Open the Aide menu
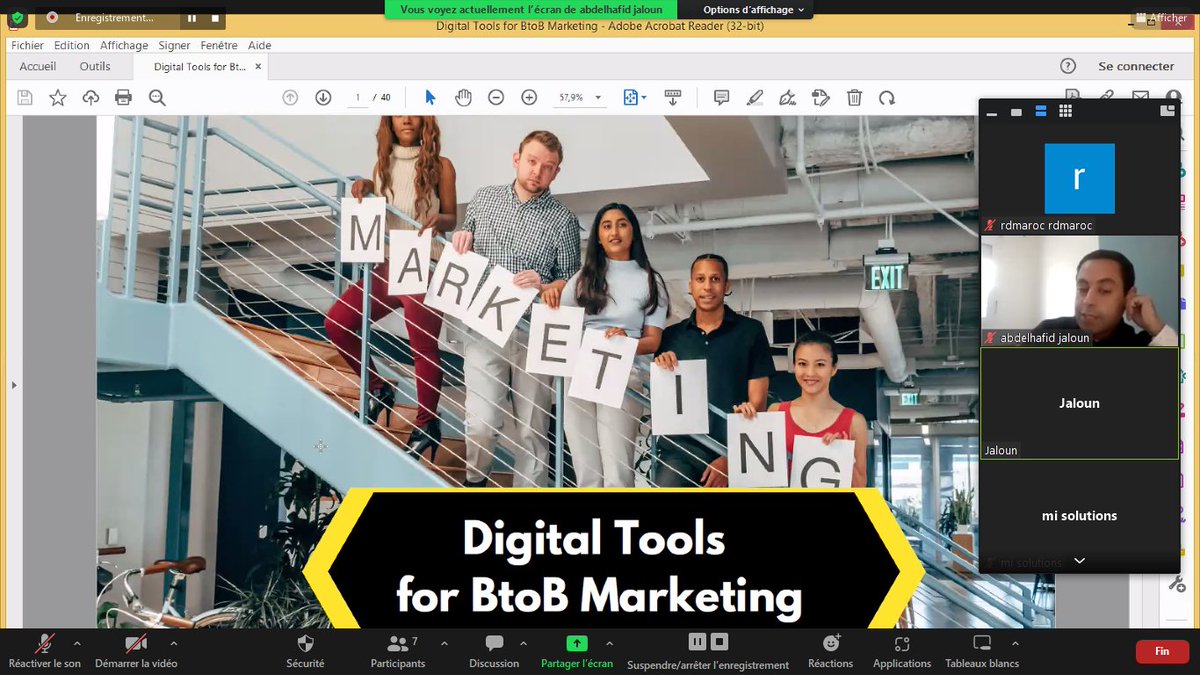Screen dimensions: 1200x675 point(259,45)
